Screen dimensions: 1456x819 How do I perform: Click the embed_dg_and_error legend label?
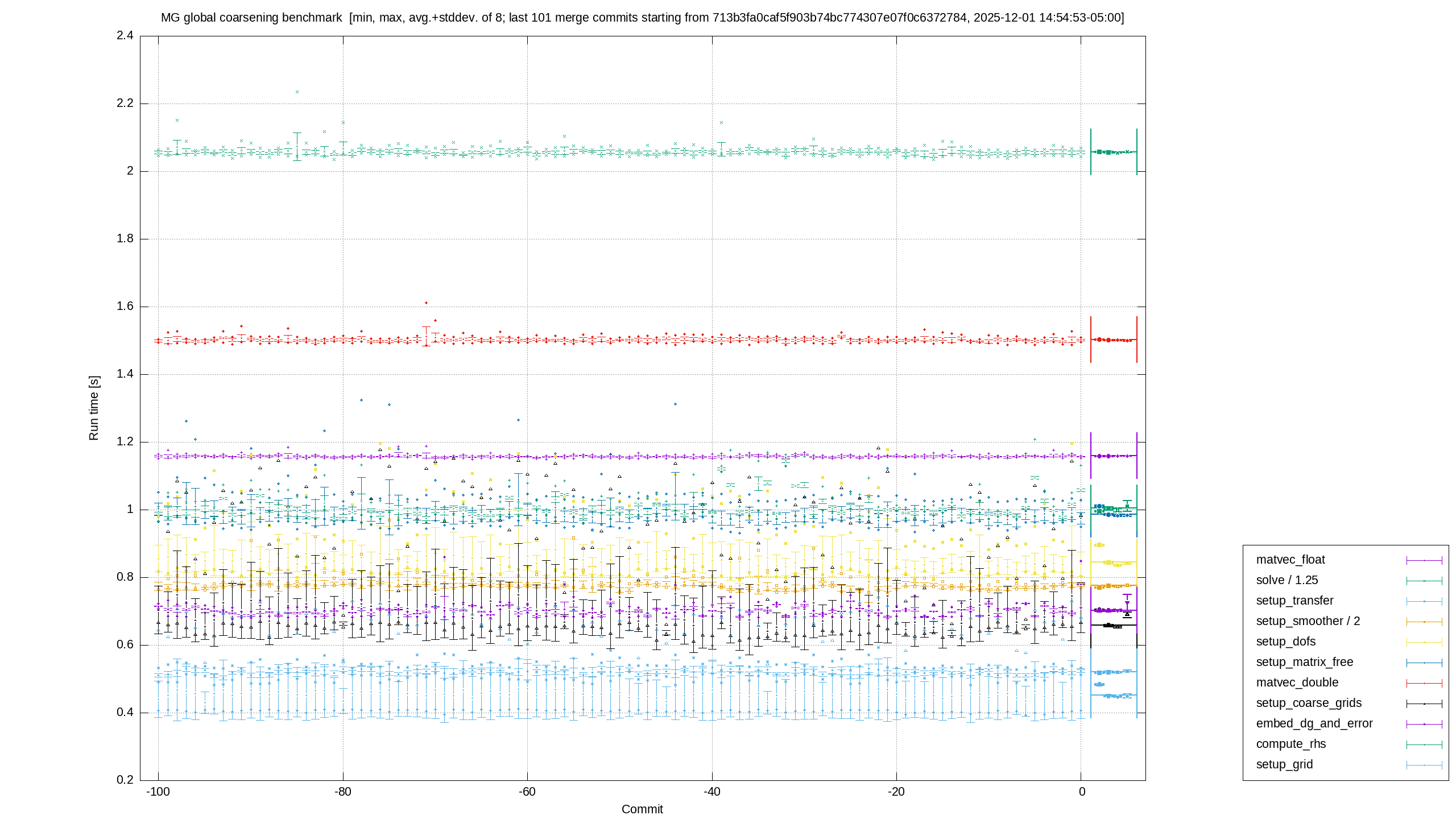1314,723
